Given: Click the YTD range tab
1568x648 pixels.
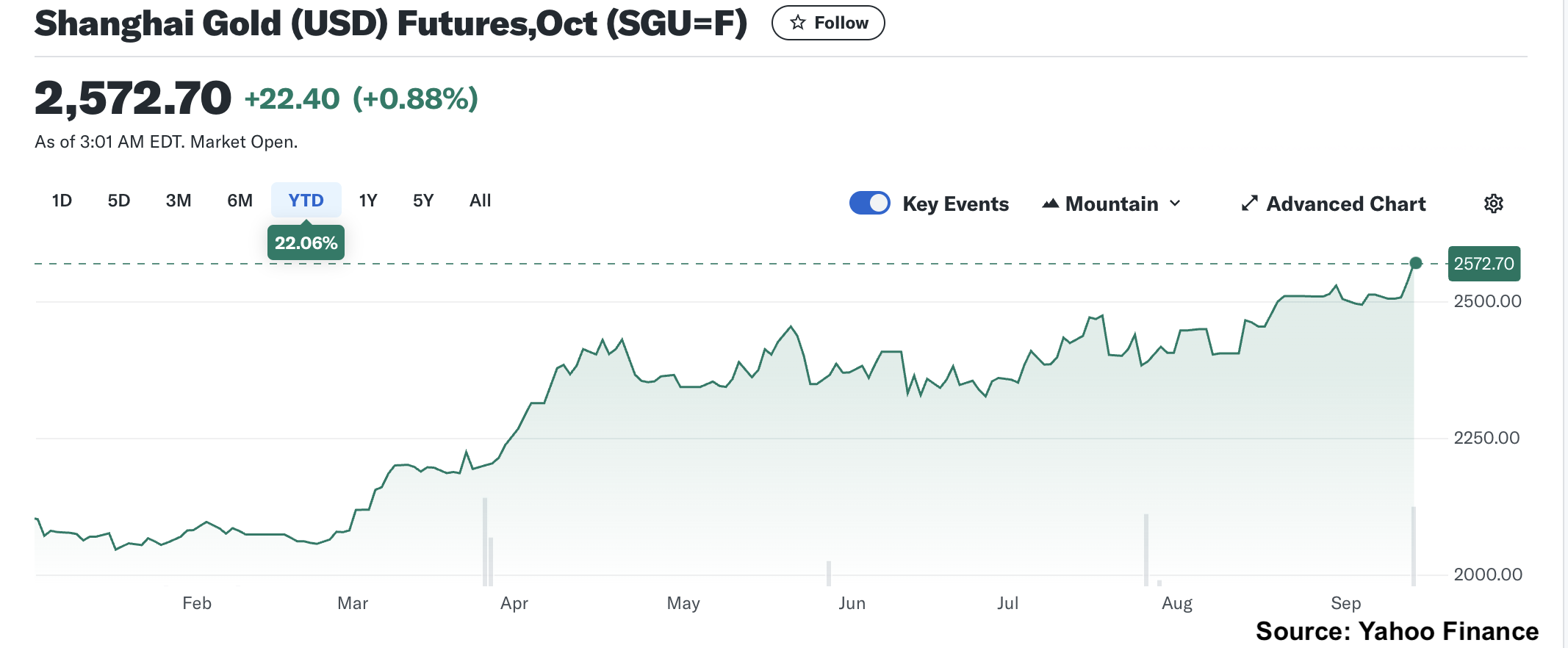Looking at the screenshot, I should point(306,201).
